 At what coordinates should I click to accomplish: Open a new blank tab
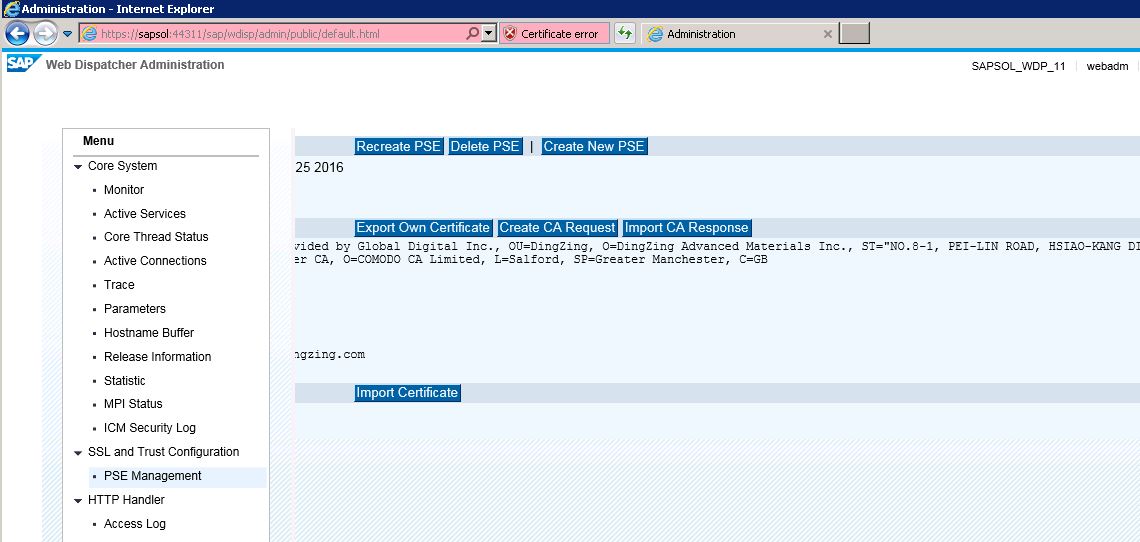(854, 34)
